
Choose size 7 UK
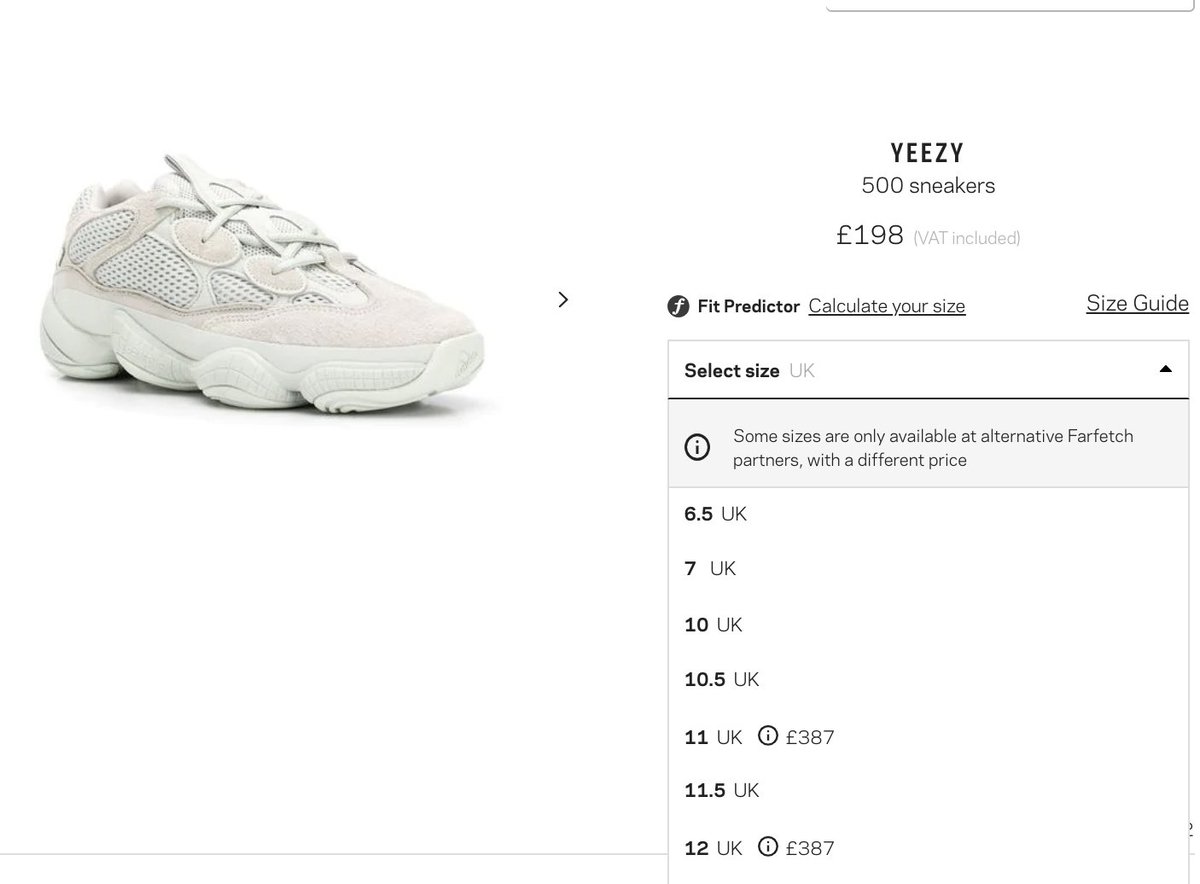pos(928,569)
